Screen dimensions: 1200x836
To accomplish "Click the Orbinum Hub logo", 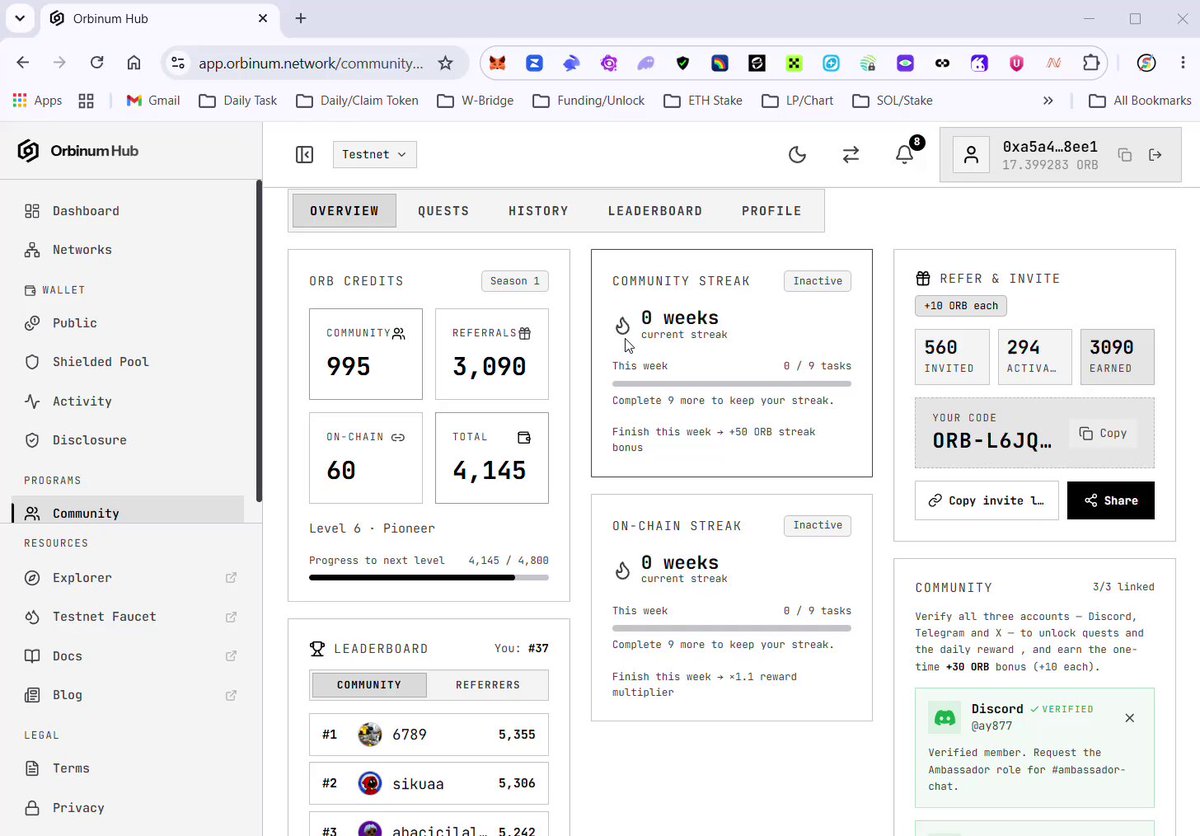I will 78,151.
